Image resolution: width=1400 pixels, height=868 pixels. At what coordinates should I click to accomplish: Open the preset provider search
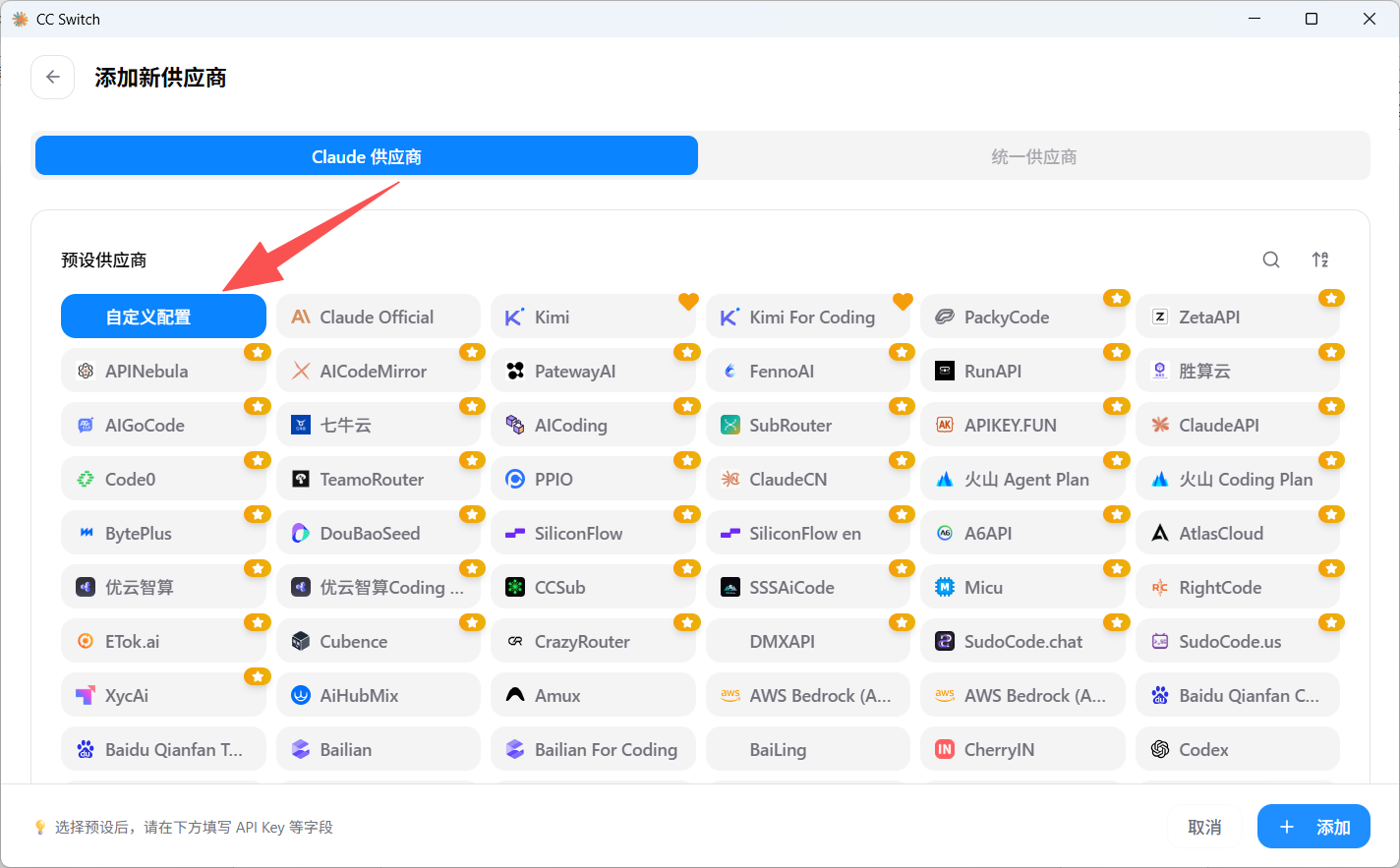tap(1271, 260)
